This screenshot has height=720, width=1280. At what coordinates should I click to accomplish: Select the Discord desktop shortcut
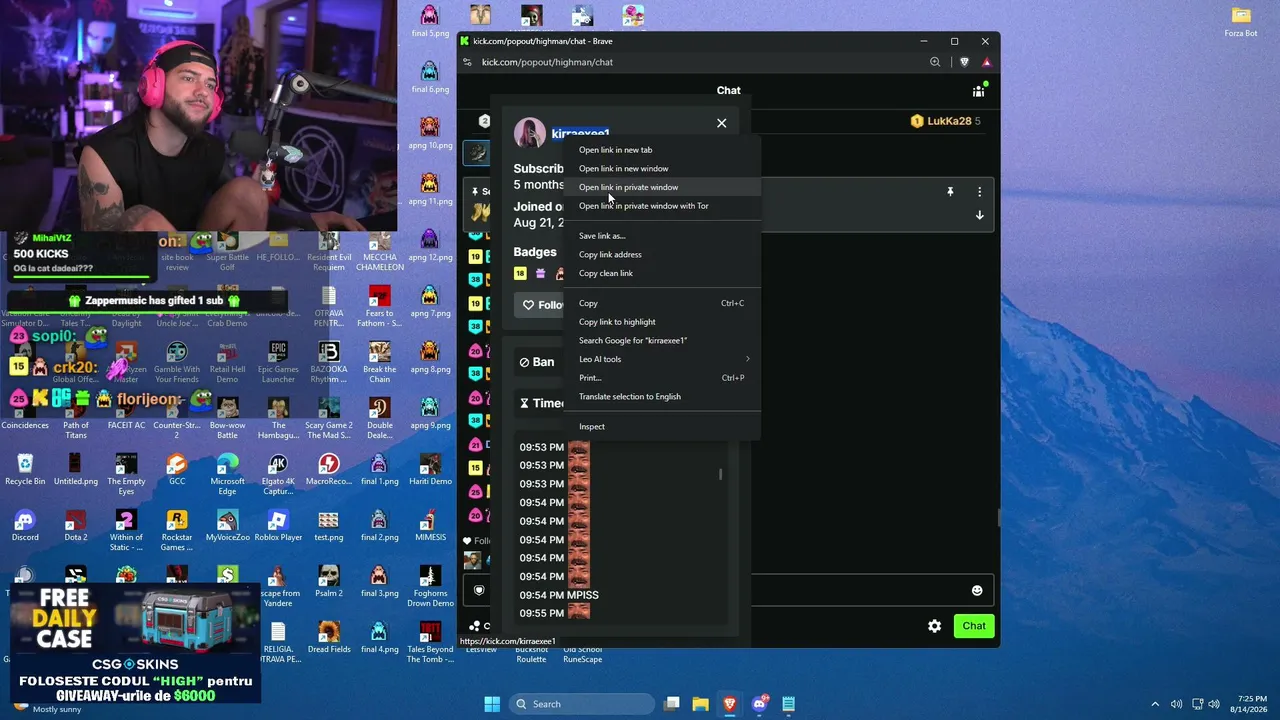click(x=25, y=525)
